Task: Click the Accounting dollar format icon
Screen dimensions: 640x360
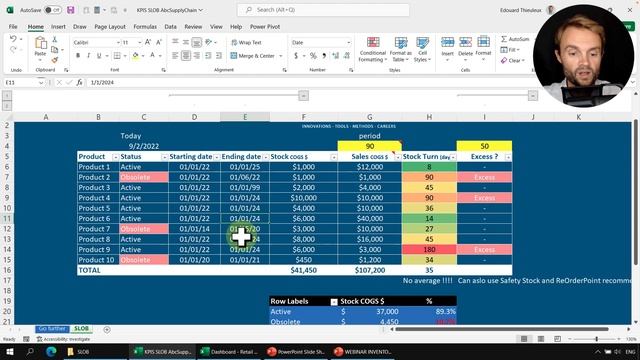Action: [x=296, y=56]
